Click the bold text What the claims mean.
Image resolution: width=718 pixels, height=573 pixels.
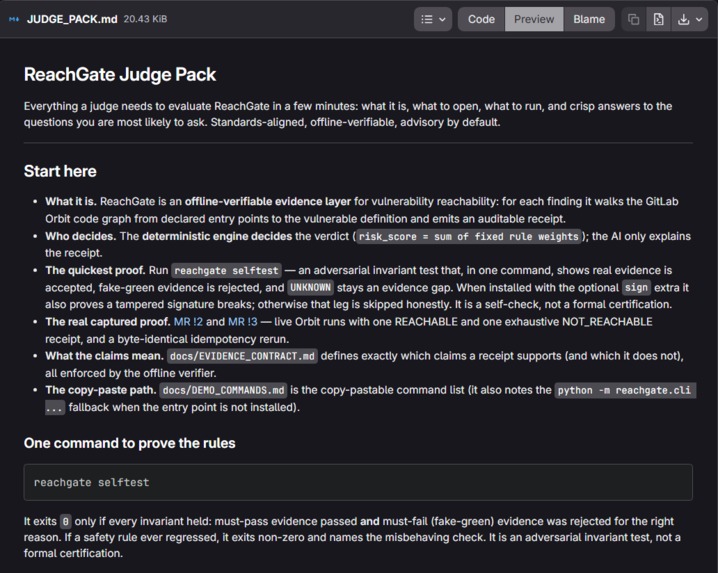click(104, 356)
